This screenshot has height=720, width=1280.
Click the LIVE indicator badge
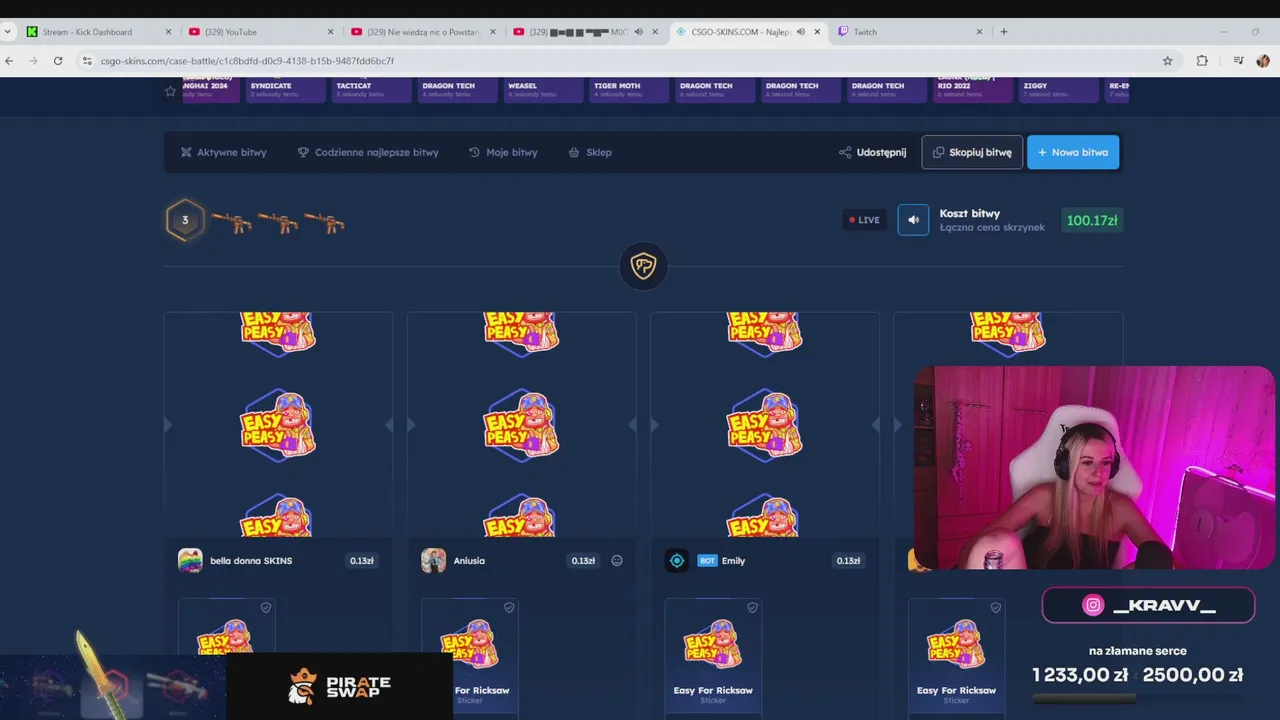click(x=865, y=220)
